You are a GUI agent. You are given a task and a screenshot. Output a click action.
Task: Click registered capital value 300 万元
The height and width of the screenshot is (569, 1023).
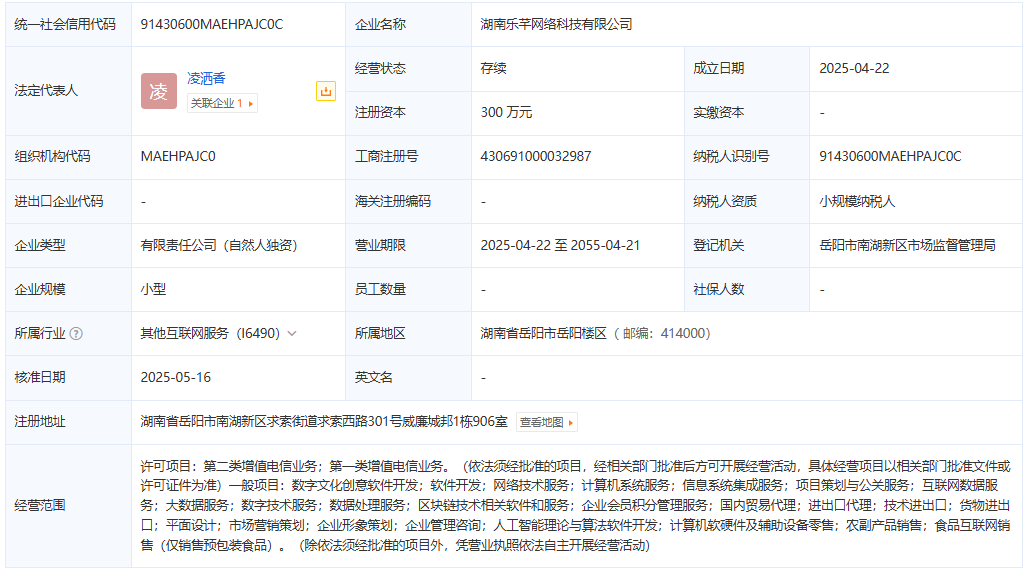pos(506,112)
